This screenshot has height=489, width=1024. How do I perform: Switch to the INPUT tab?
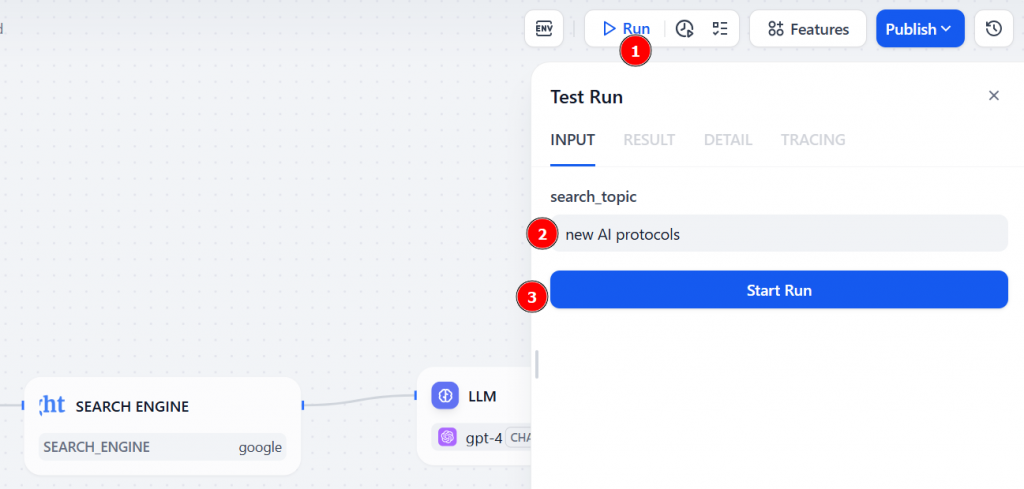[573, 140]
